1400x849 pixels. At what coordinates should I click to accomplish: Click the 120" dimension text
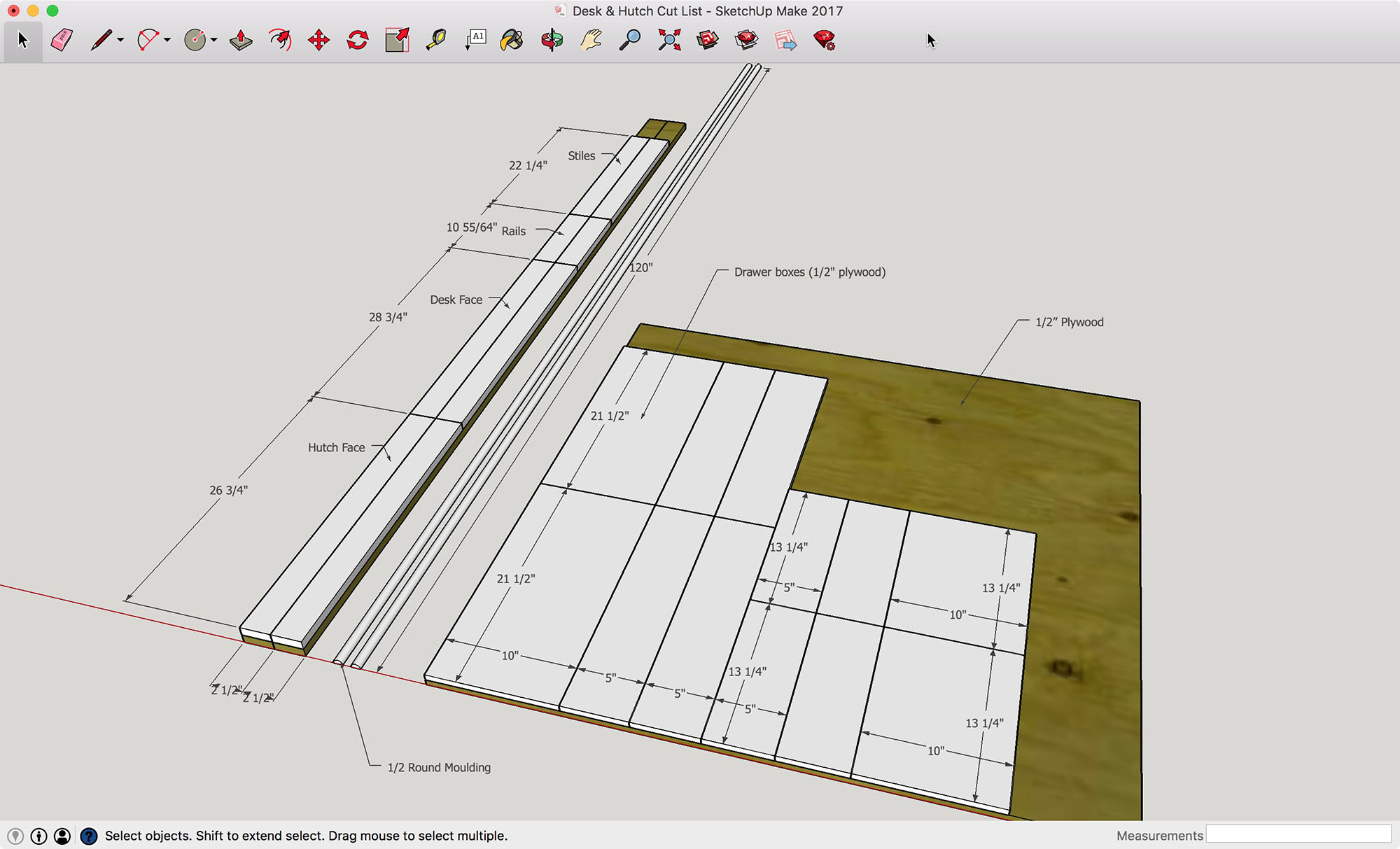[x=640, y=267]
